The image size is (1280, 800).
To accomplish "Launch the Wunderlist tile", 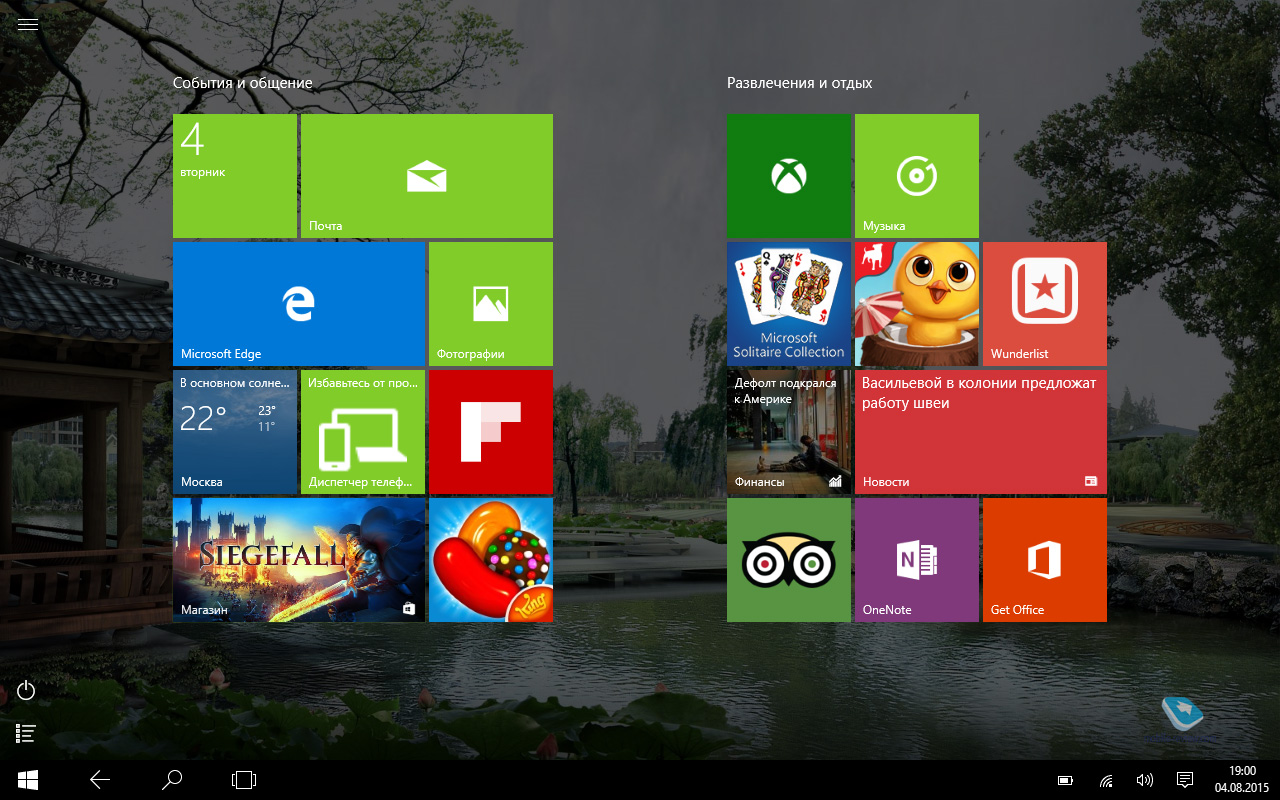I will click(x=1045, y=304).
